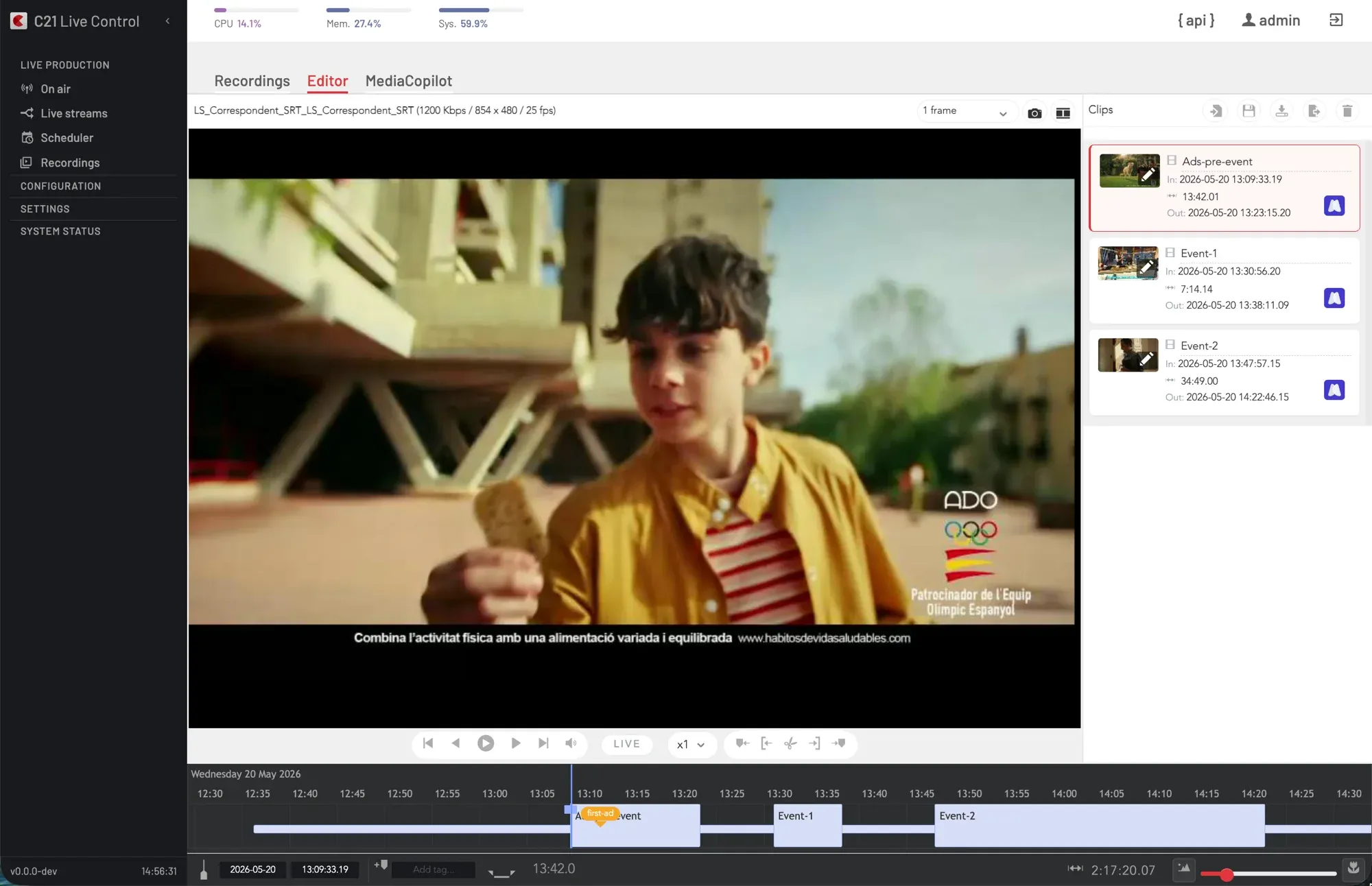Toggle the player layout view icon
1372x886 pixels.
coord(1063,113)
